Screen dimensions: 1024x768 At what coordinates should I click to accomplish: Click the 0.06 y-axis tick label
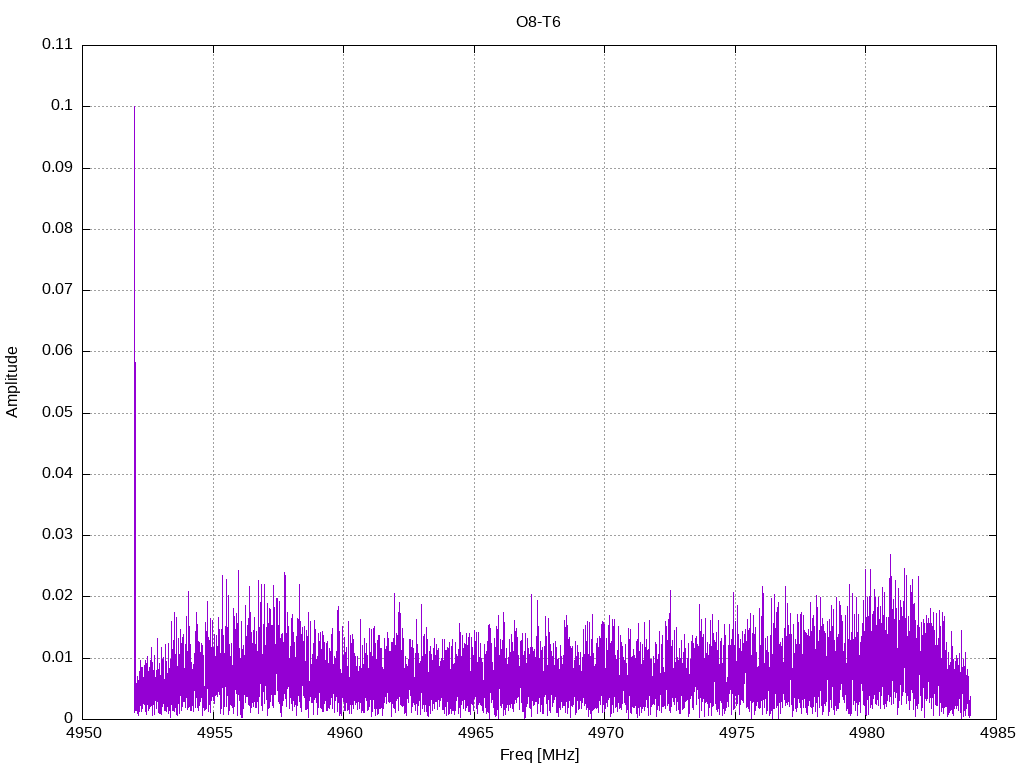58,351
